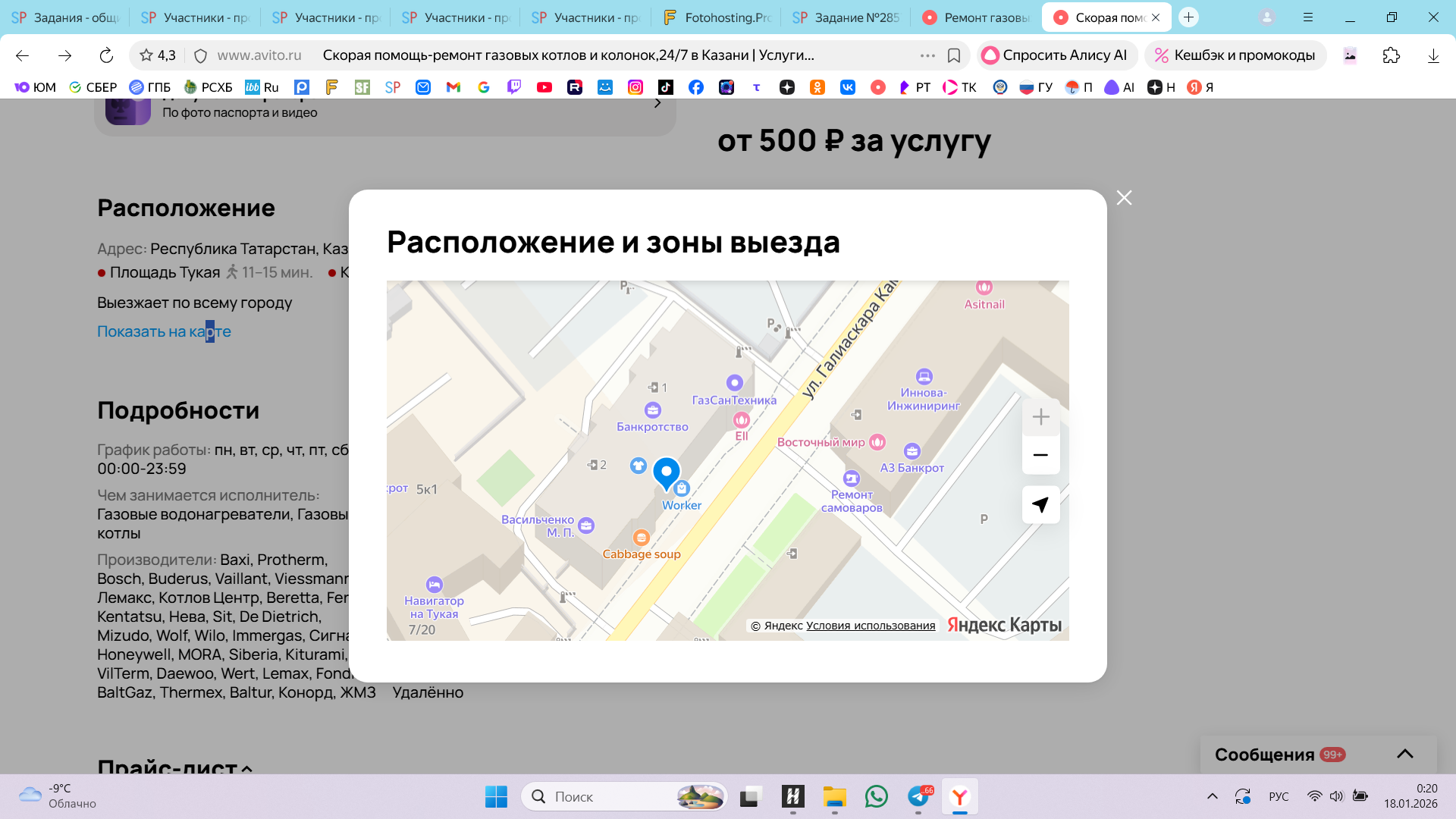The height and width of the screenshot is (819, 1456).
Task: Expand the Сообщения chat panel chevron
Action: [1404, 754]
